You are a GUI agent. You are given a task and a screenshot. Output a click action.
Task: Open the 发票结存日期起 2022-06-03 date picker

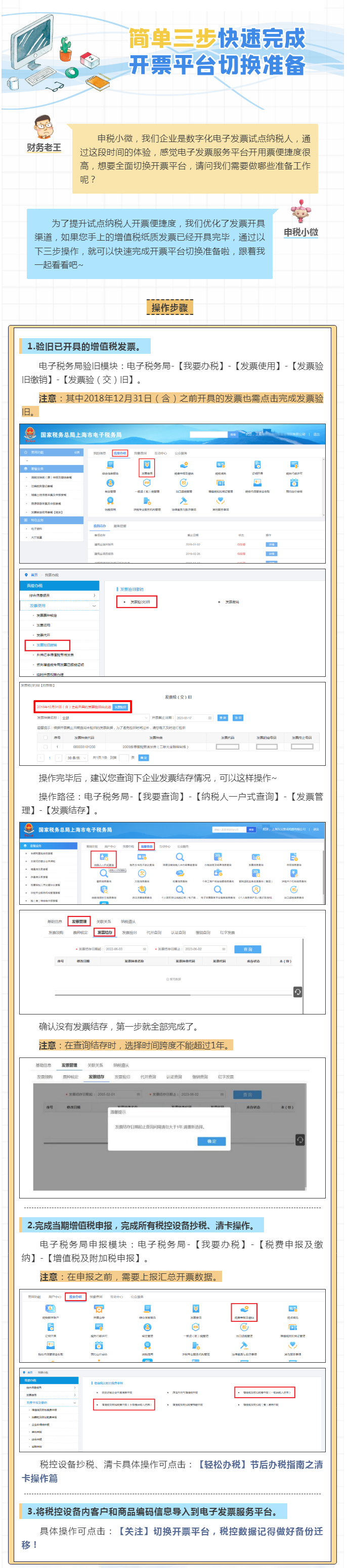point(125,949)
